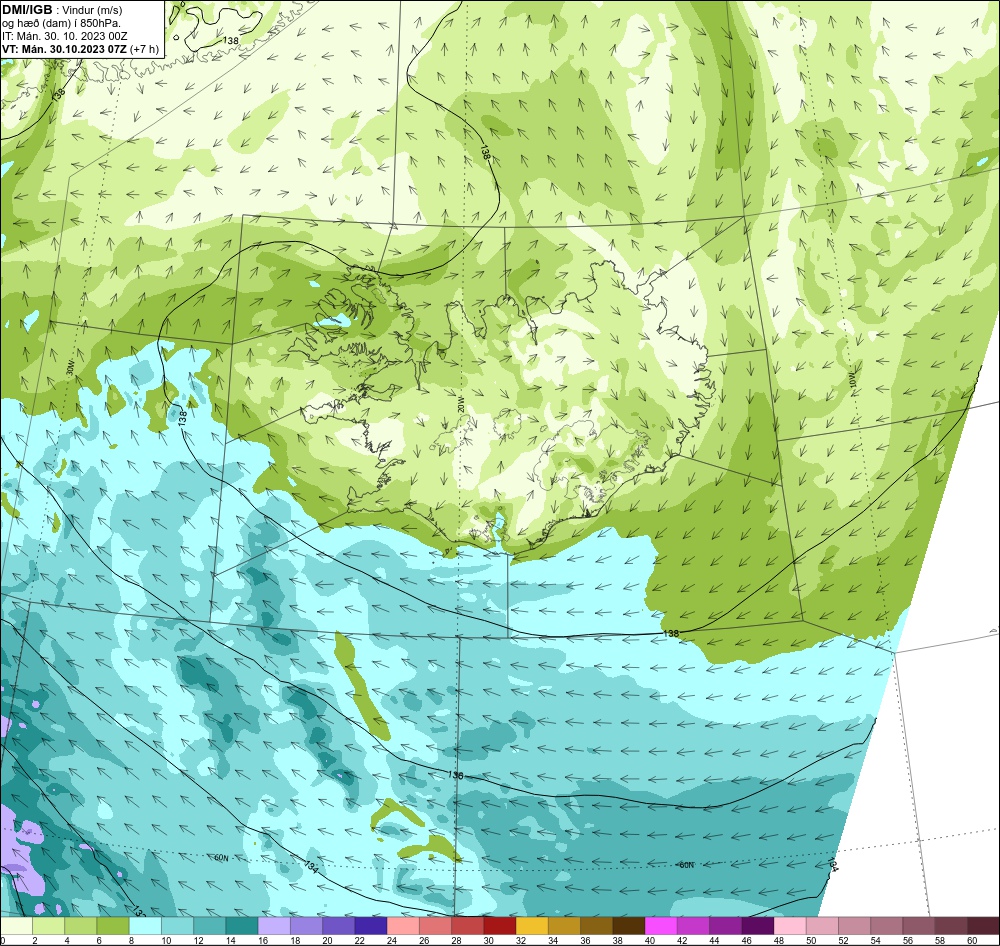
Task: Pick the light cyan 8–10 m/s legend swatch
Action: coord(145,926)
